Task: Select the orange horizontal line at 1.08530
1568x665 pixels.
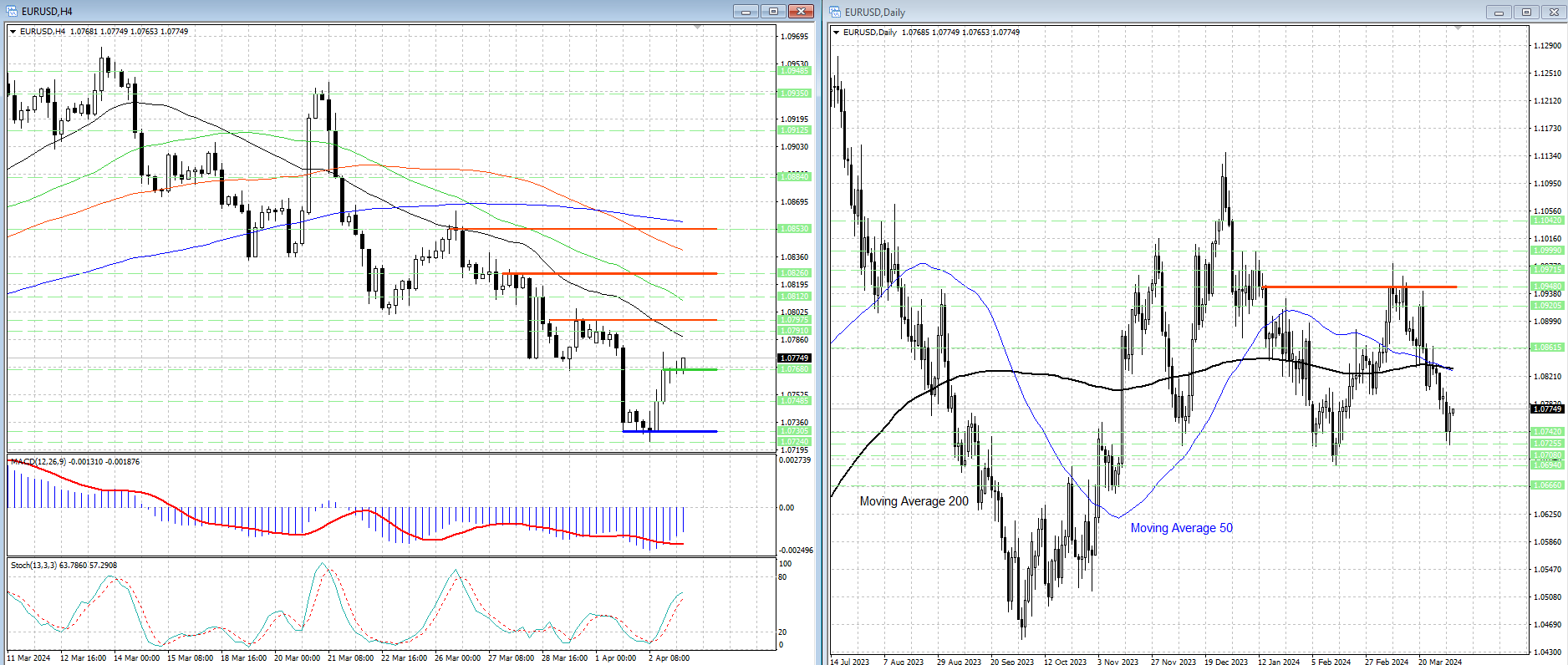Action: point(585,229)
